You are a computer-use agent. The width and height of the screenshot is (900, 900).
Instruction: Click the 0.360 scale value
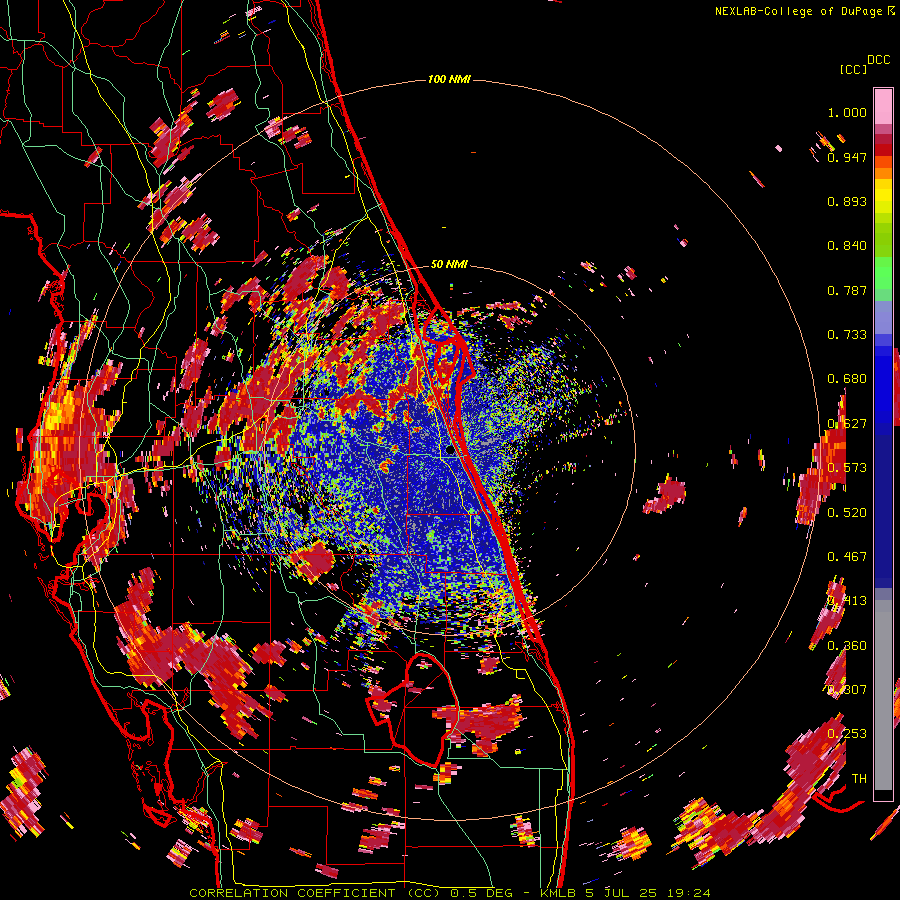click(847, 646)
